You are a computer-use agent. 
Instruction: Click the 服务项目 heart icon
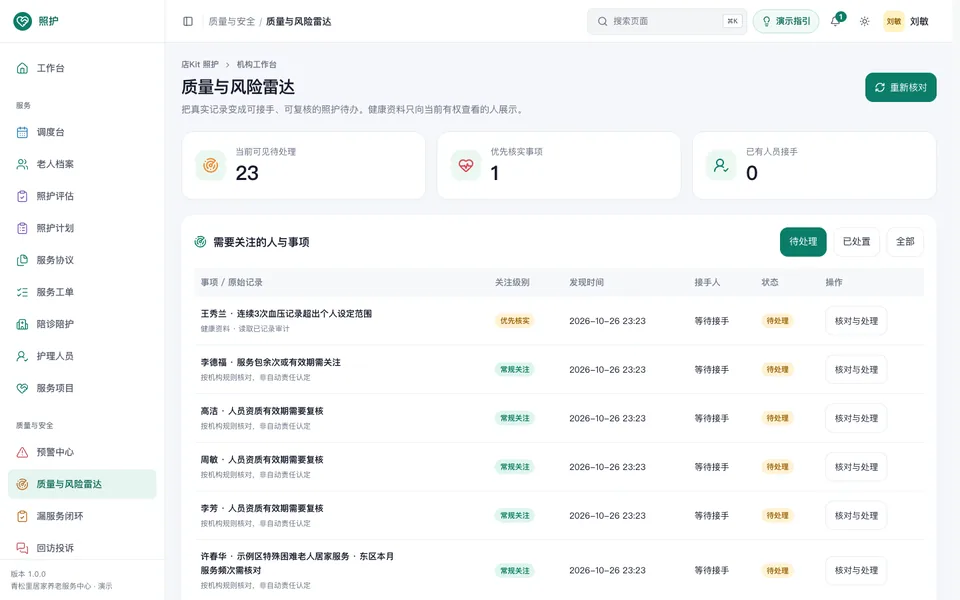click(x=22, y=388)
